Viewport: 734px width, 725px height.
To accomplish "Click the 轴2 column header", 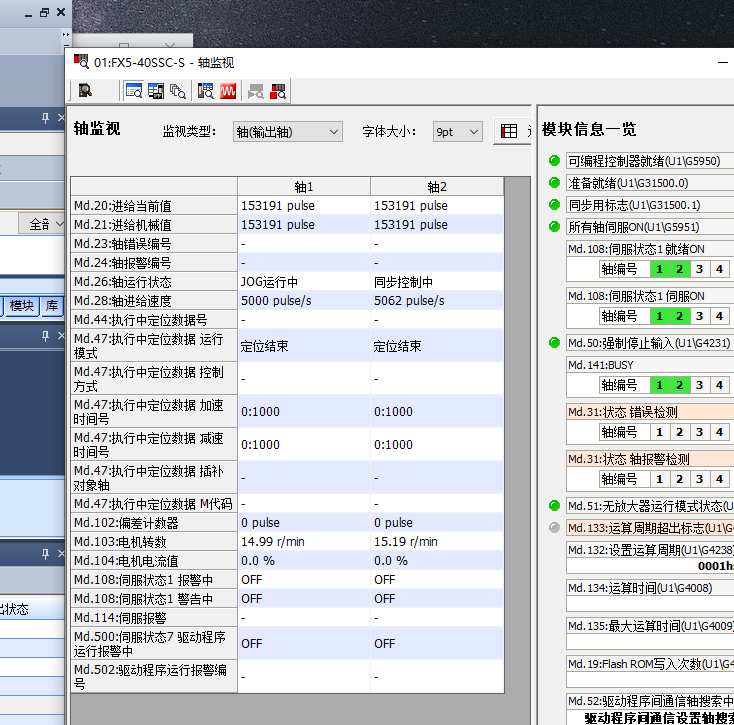I will click(437, 187).
